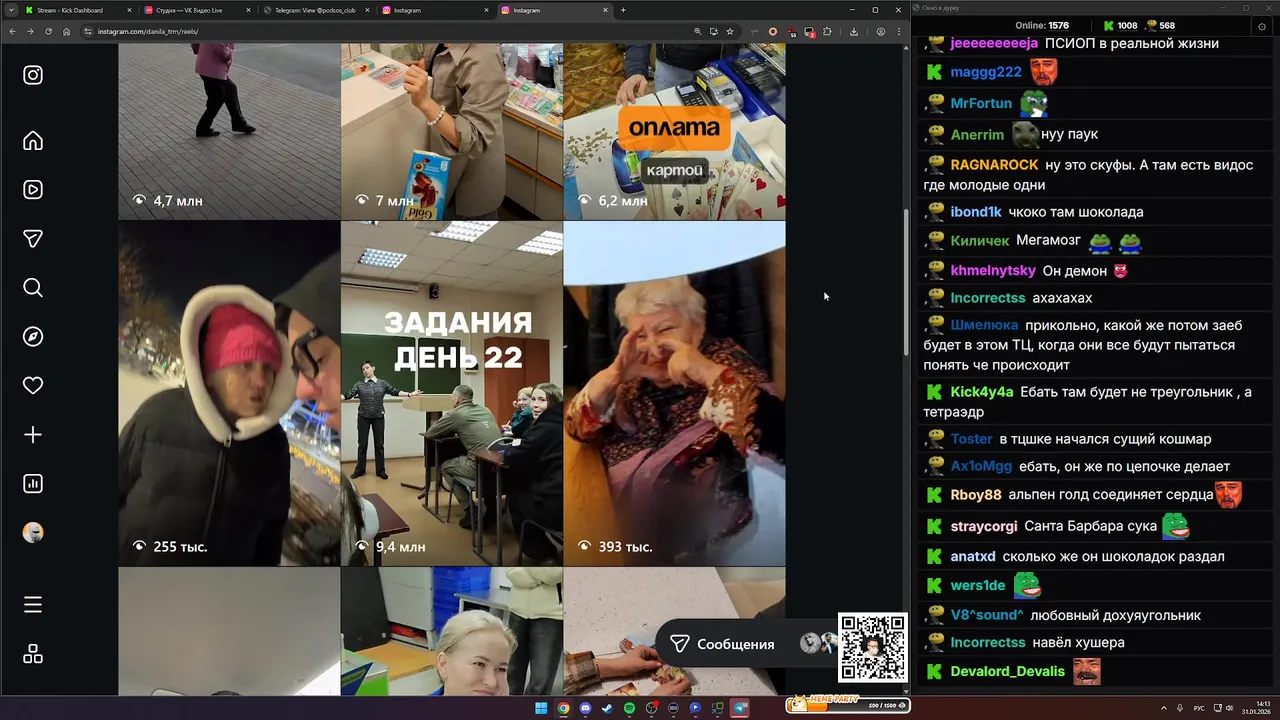Click the tab search chevron at tab strip start
The image size is (1280, 720).
click(12, 10)
